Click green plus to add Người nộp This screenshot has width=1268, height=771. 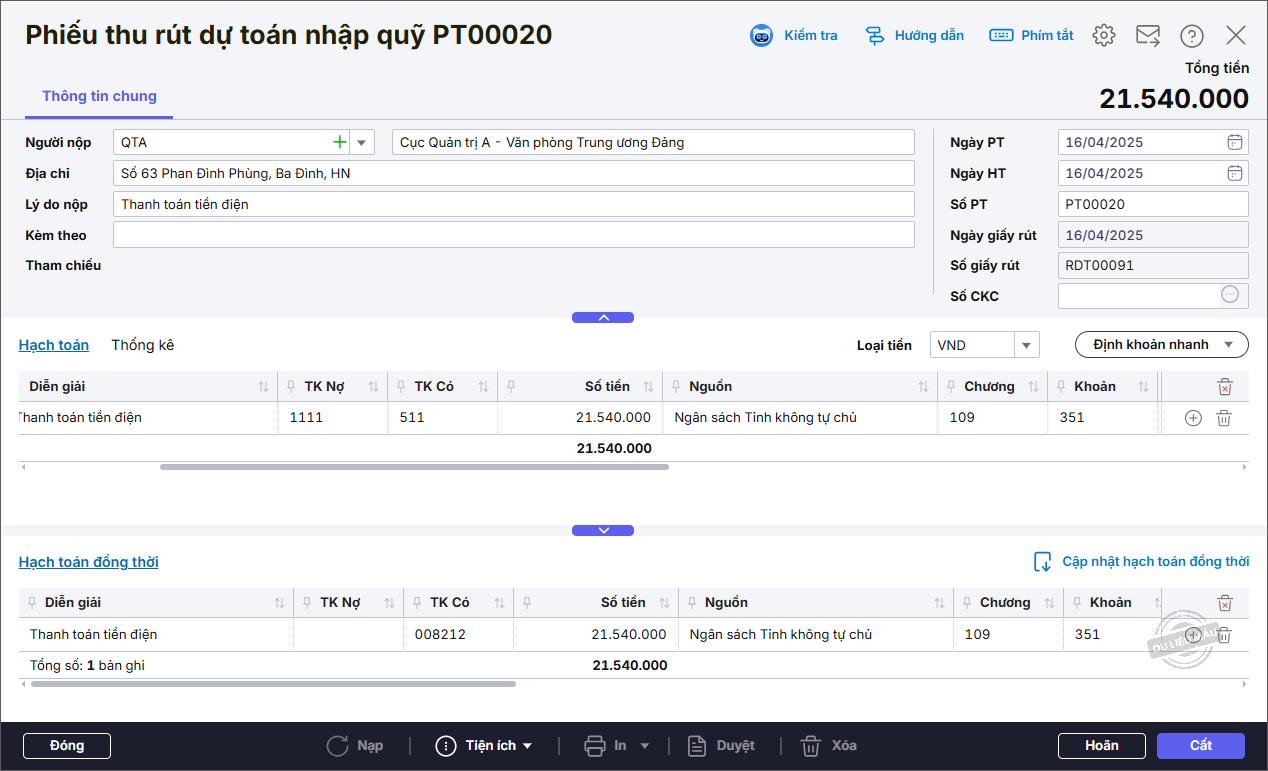pos(340,142)
